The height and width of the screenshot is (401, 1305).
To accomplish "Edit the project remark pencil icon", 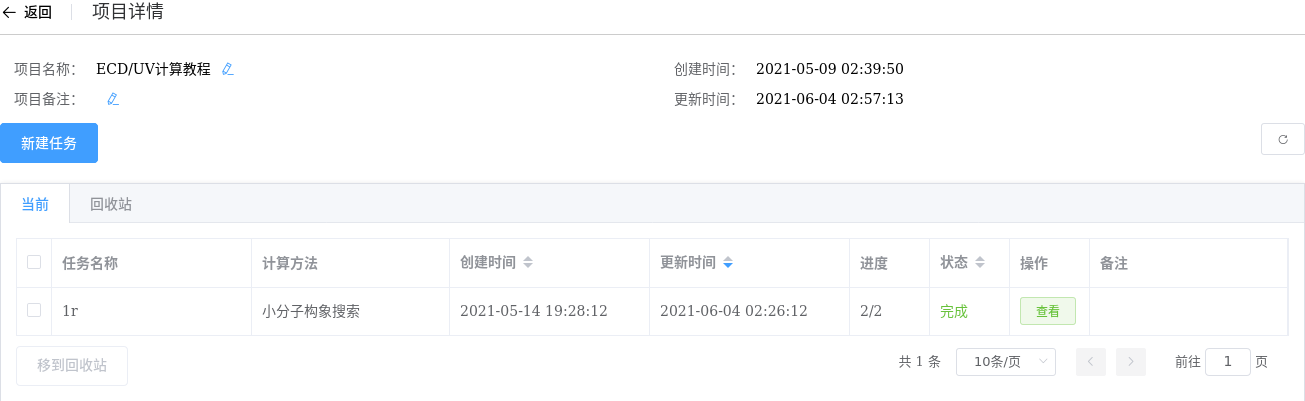I will point(113,99).
